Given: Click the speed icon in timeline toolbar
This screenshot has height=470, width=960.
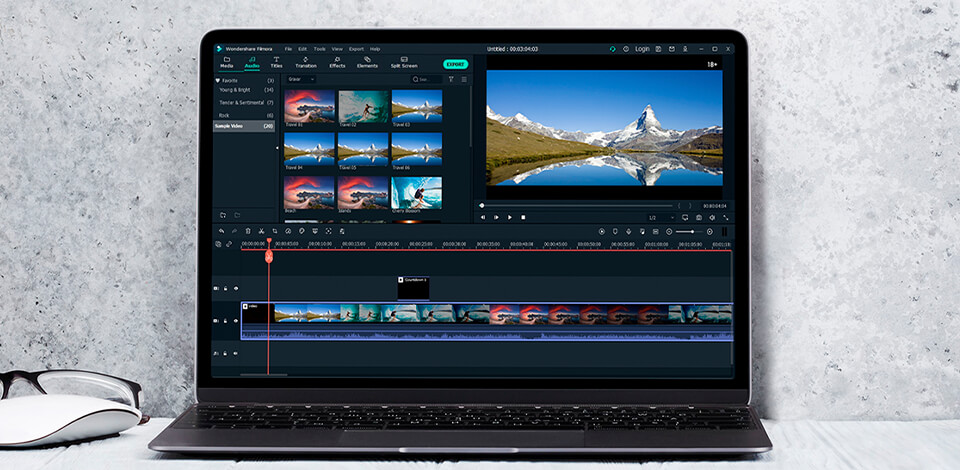Looking at the screenshot, I should click(x=288, y=231).
